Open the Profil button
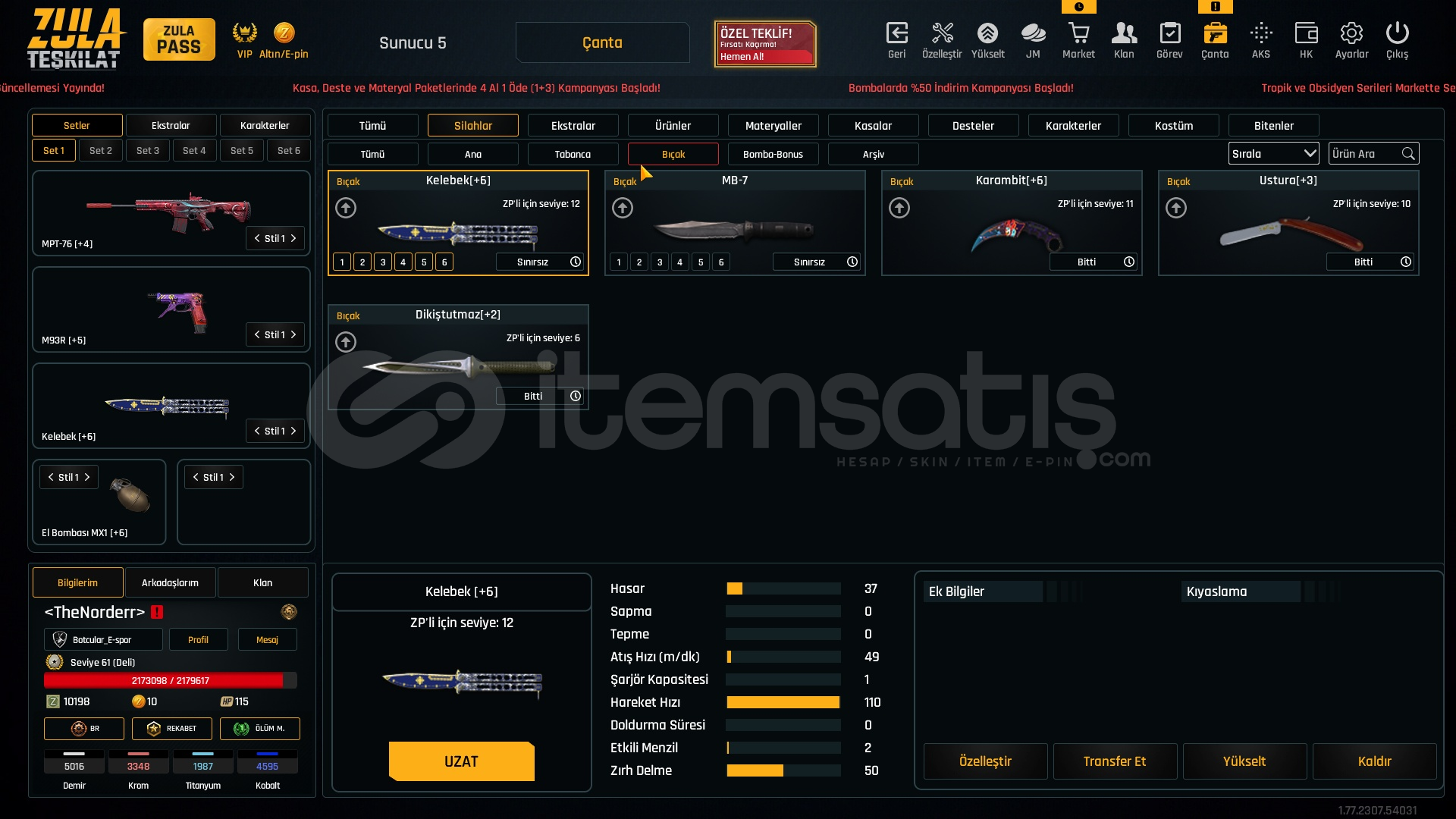 pos(198,639)
